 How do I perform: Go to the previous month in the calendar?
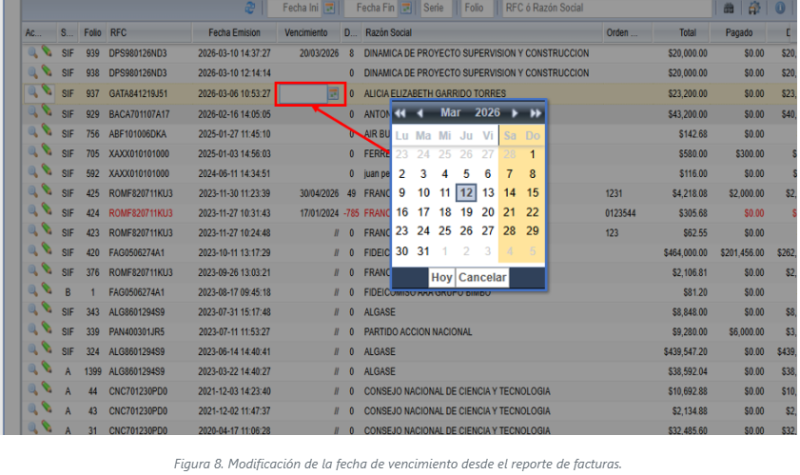click(420, 113)
